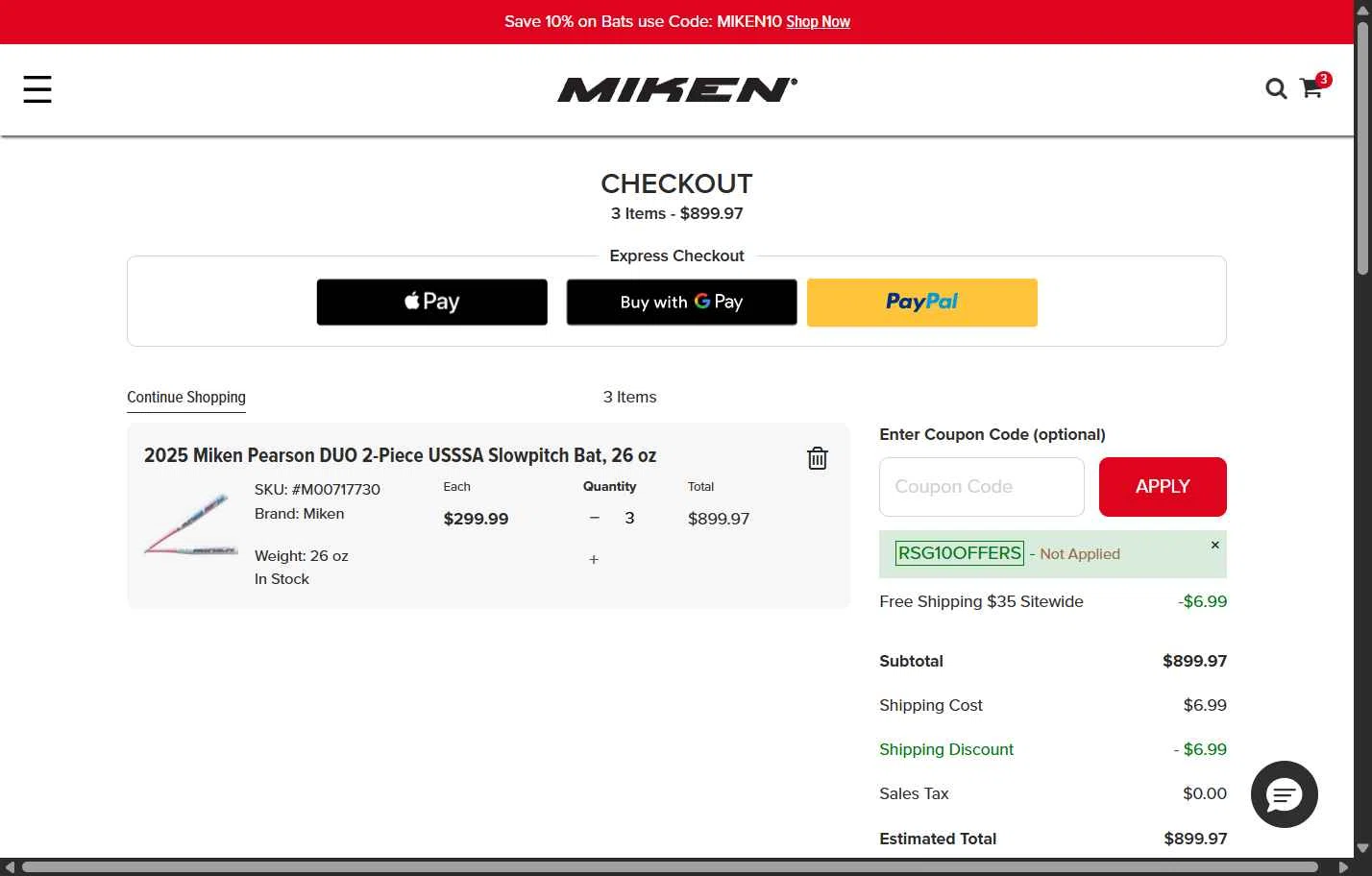Open the bat product thumbnail image
The width and height of the screenshot is (1372, 876).
[189, 524]
